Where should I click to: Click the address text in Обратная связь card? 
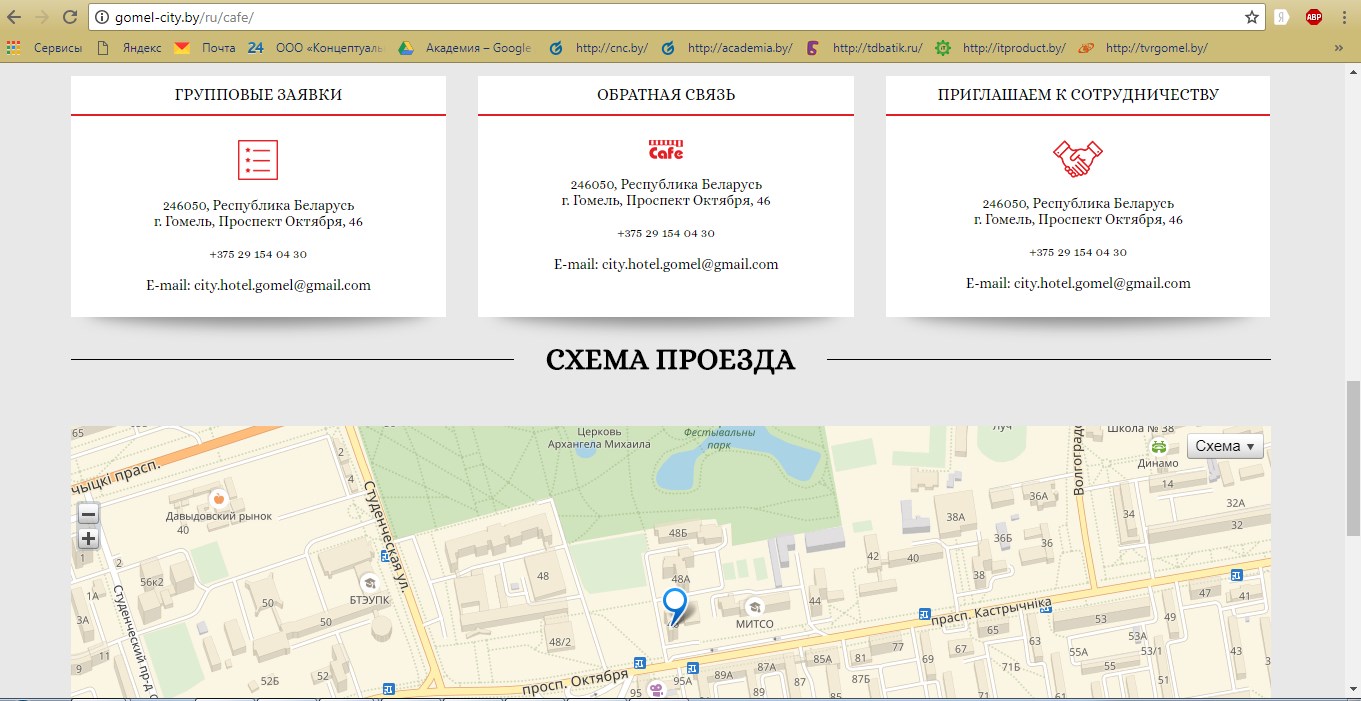coord(666,193)
